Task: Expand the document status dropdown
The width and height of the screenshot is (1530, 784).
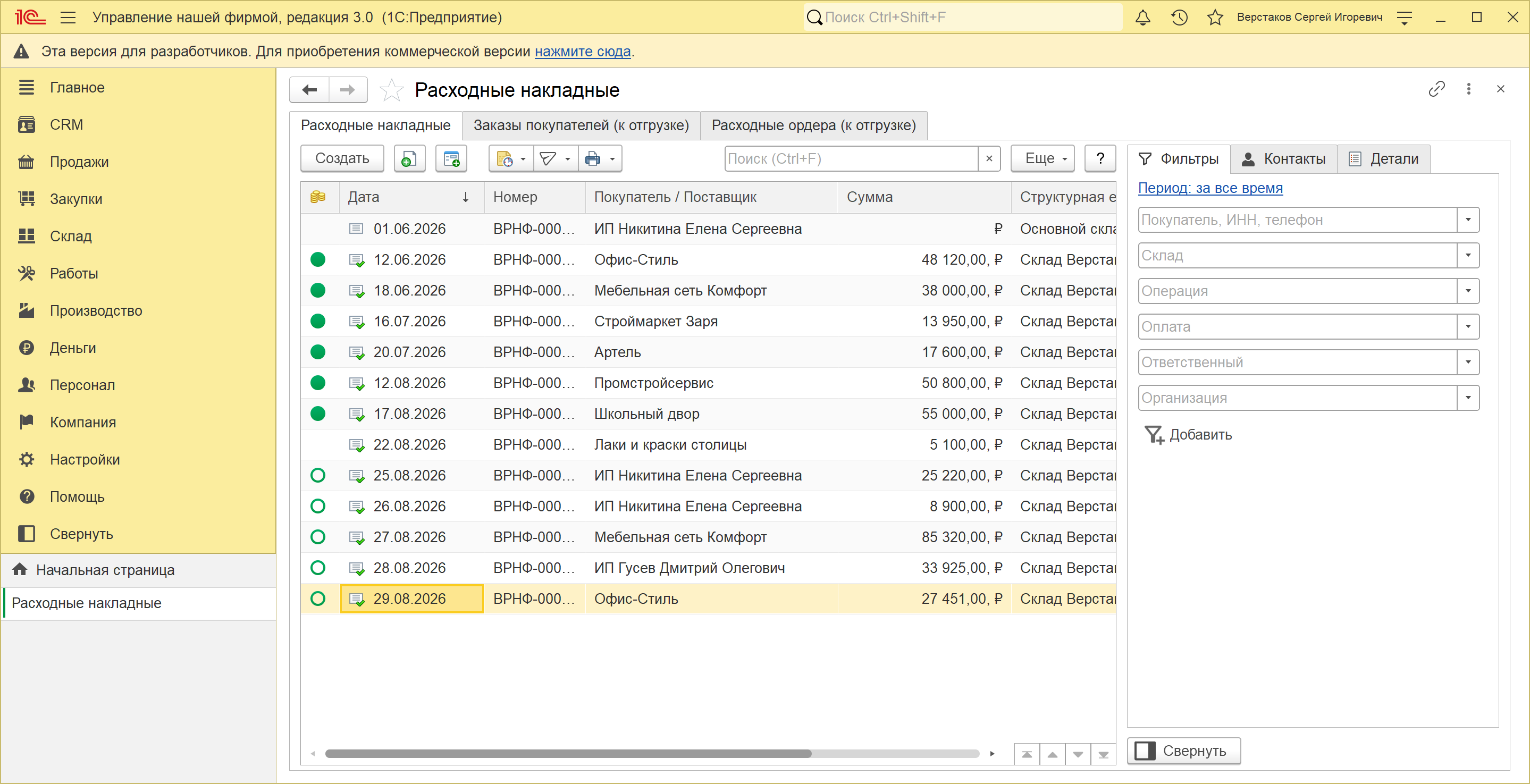Action: click(x=511, y=158)
